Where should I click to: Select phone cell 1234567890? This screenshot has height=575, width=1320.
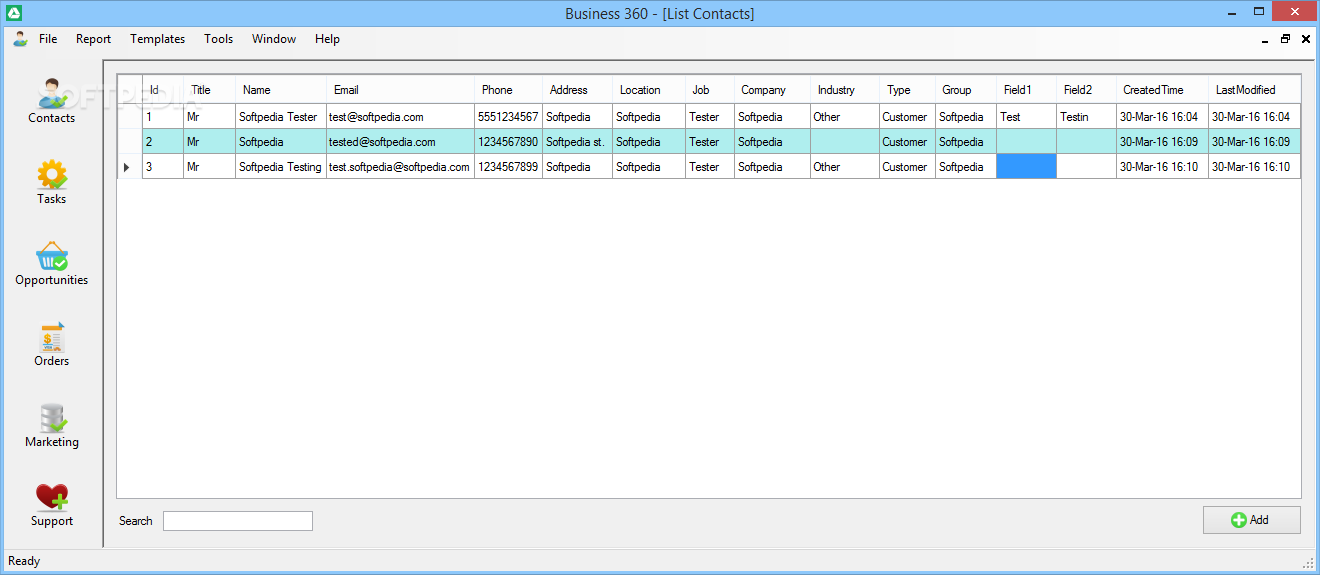click(x=509, y=142)
